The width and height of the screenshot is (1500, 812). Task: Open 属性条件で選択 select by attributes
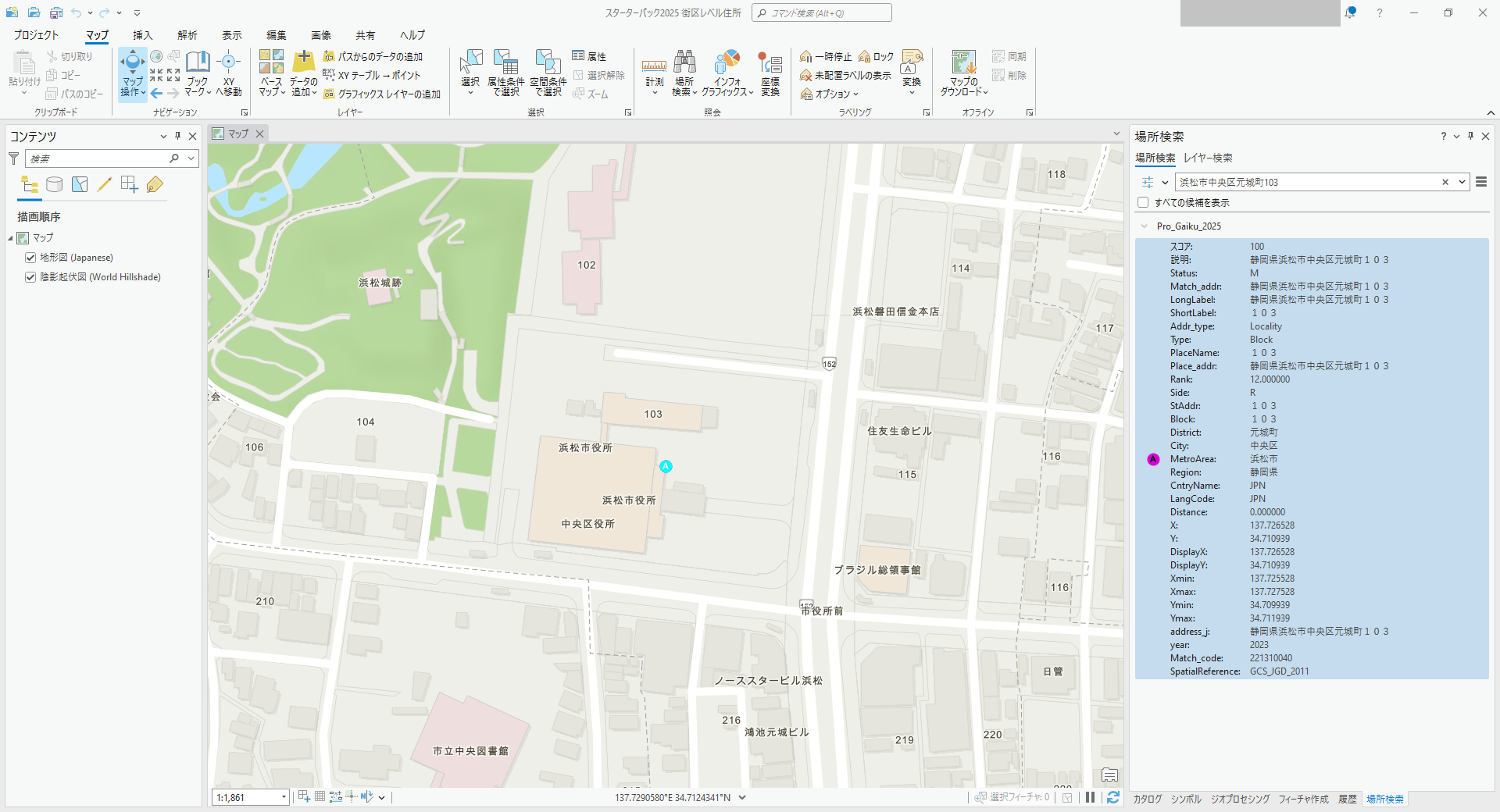tap(505, 73)
